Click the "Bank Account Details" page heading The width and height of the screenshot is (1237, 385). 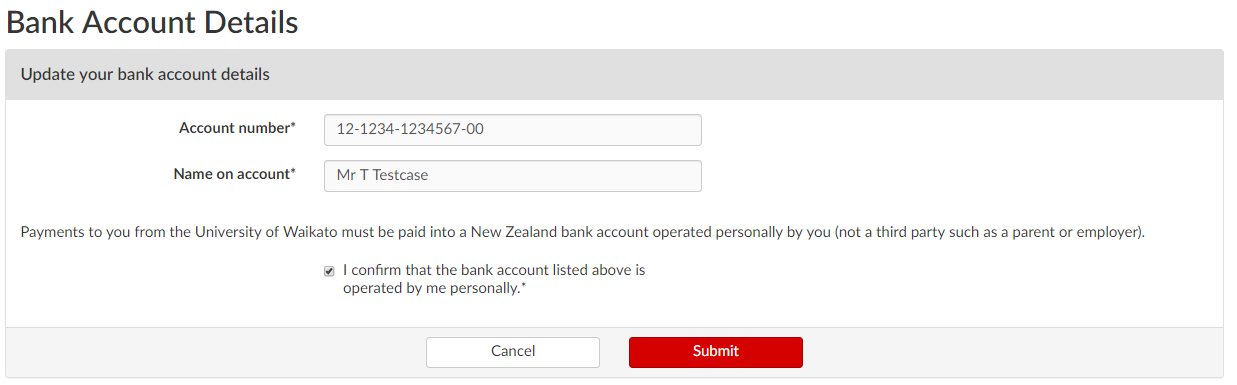tap(153, 22)
